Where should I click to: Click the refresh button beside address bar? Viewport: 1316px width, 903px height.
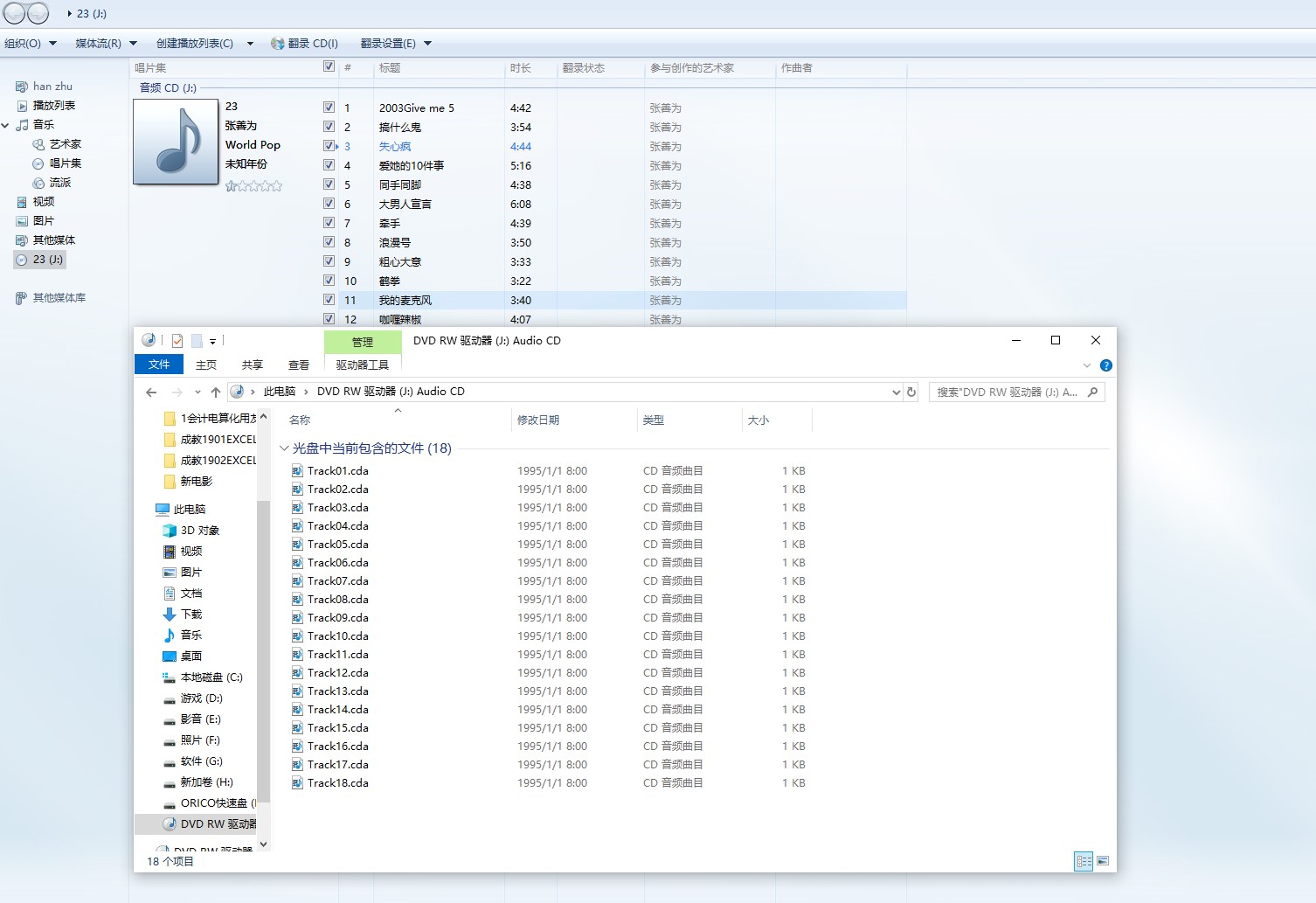click(x=911, y=392)
